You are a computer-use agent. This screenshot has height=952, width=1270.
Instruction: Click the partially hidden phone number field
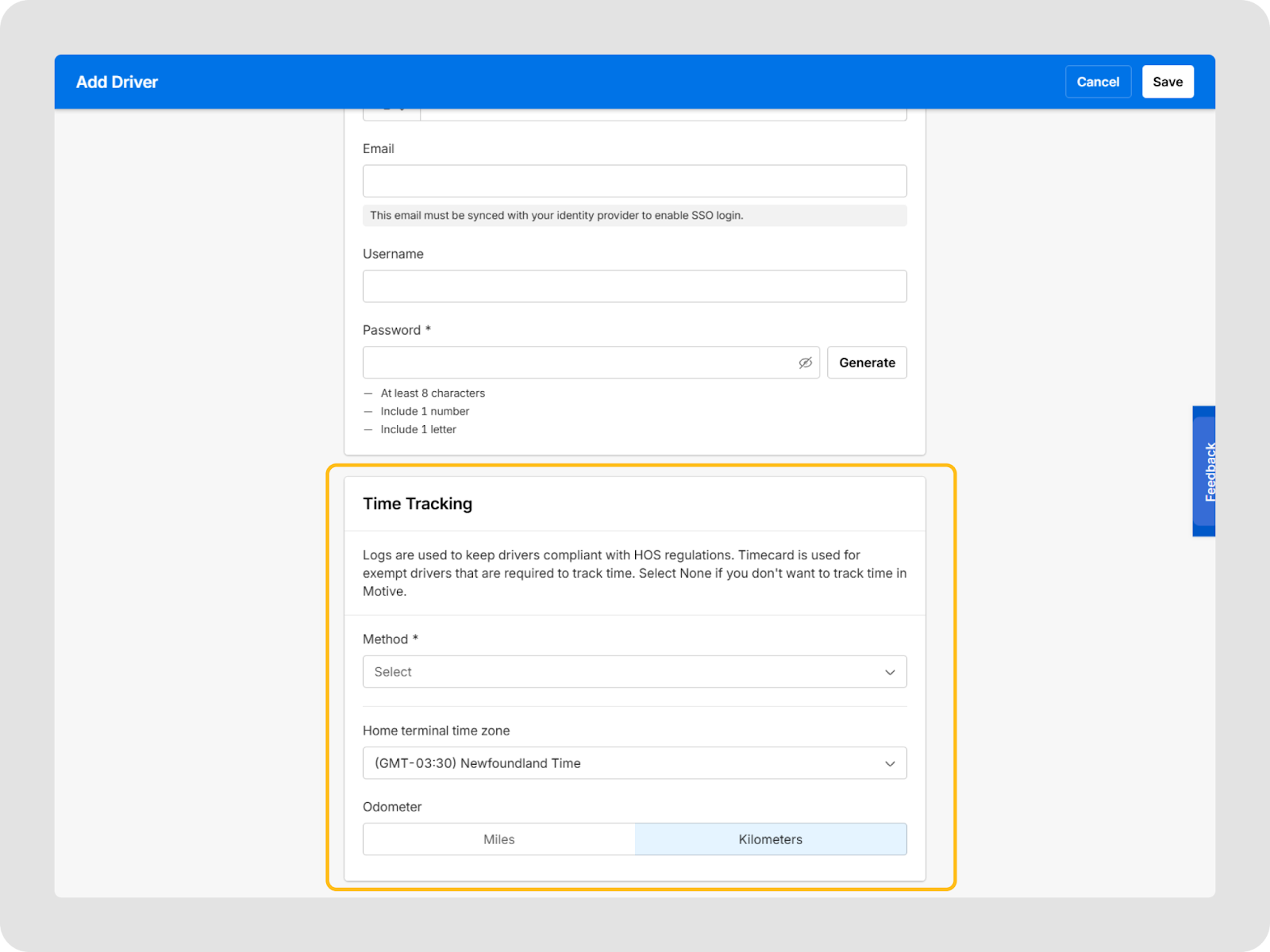coord(663,114)
